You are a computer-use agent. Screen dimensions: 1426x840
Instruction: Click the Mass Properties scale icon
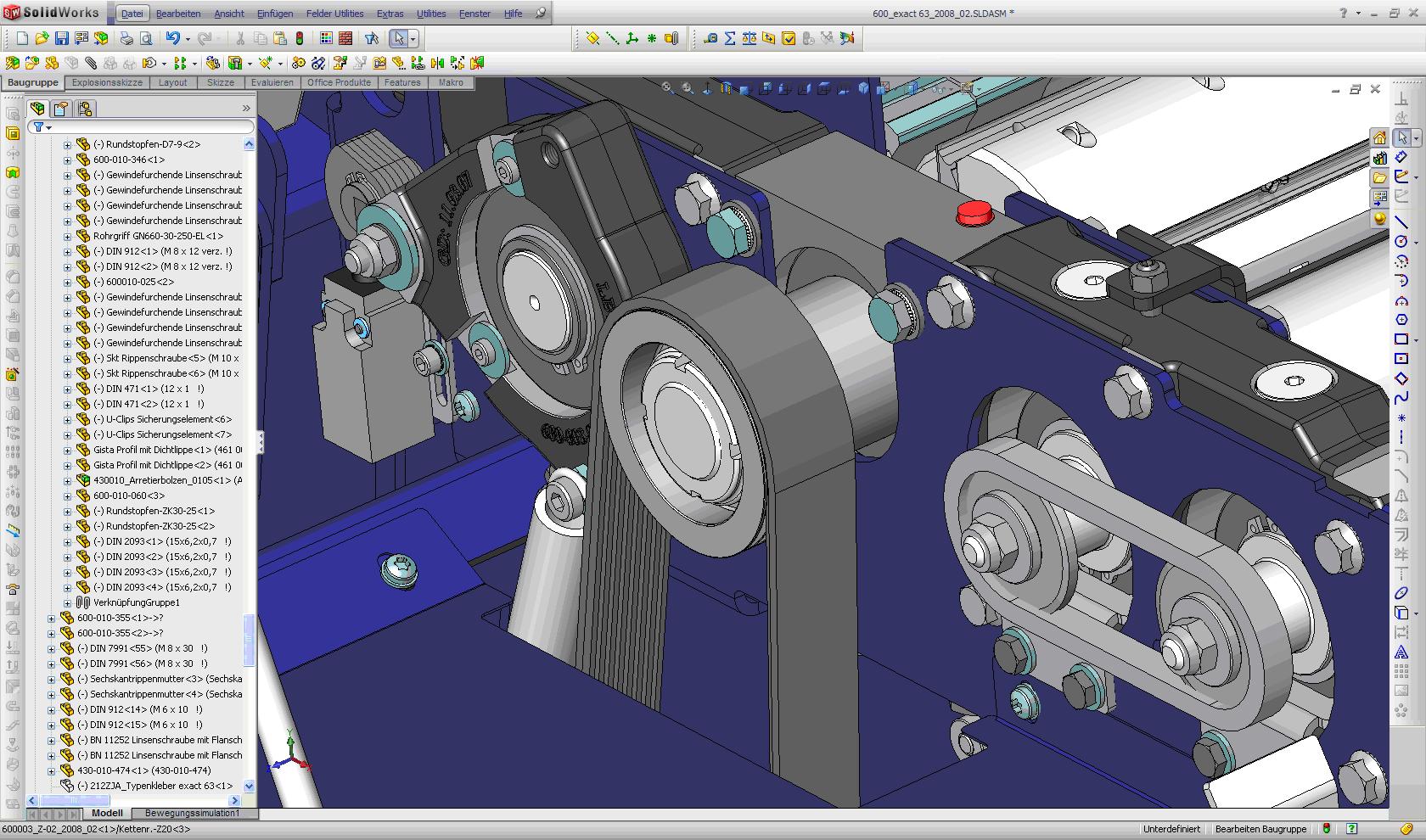(749, 38)
